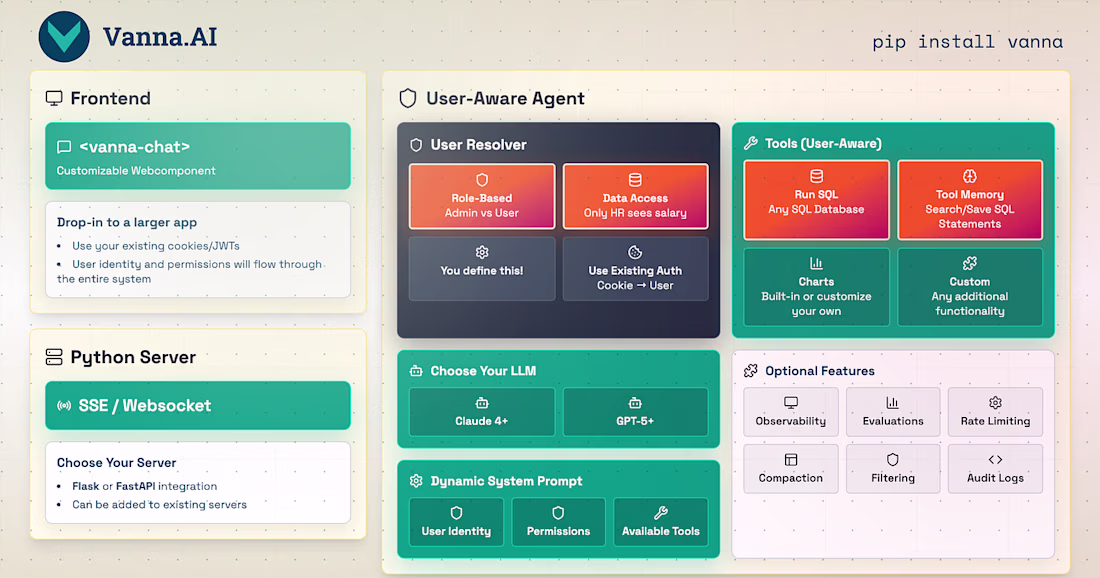Open the Drop-in to a larger app card
This screenshot has width=1100, height=578.
coord(198,250)
